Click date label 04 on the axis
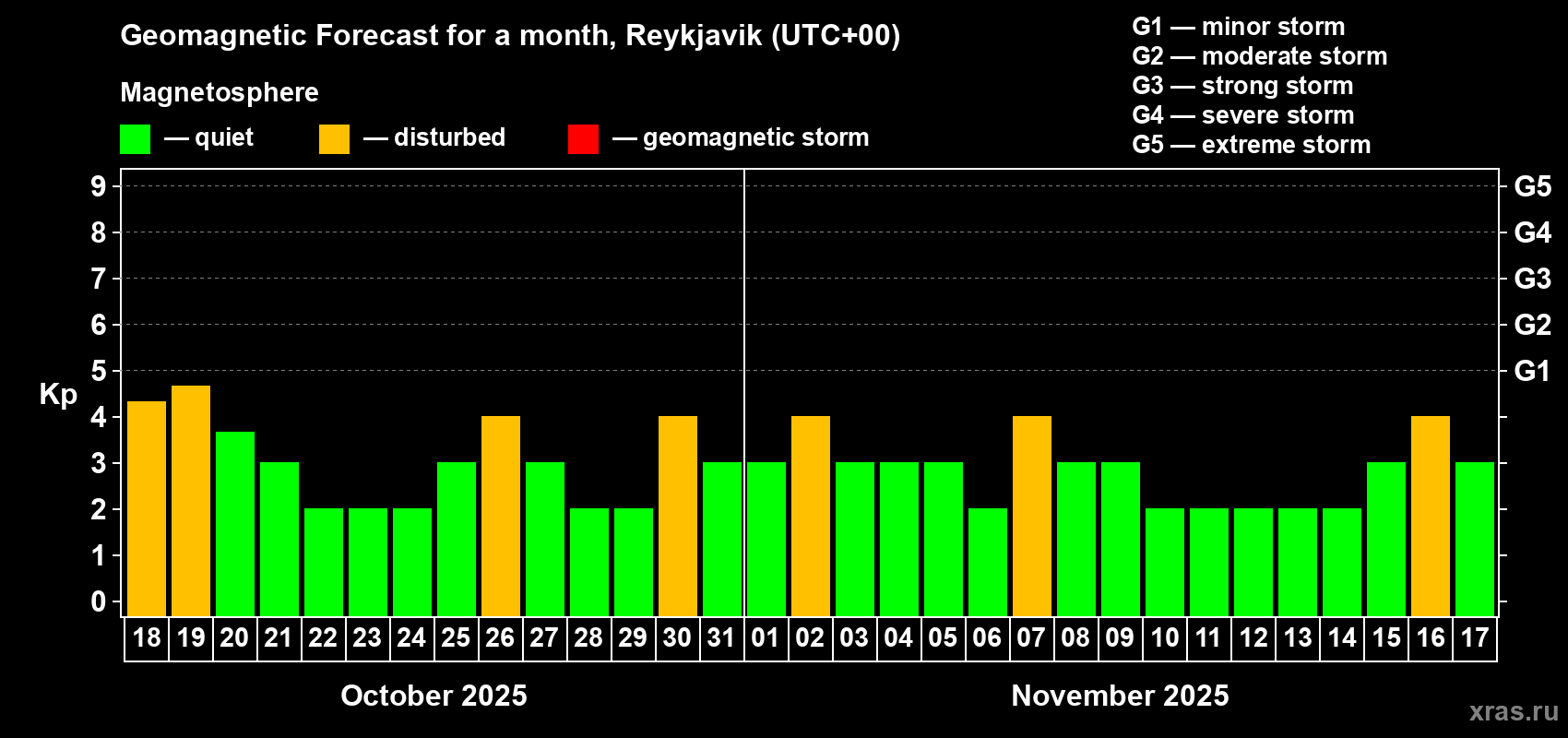The image size is (1568, 738). 898,637
